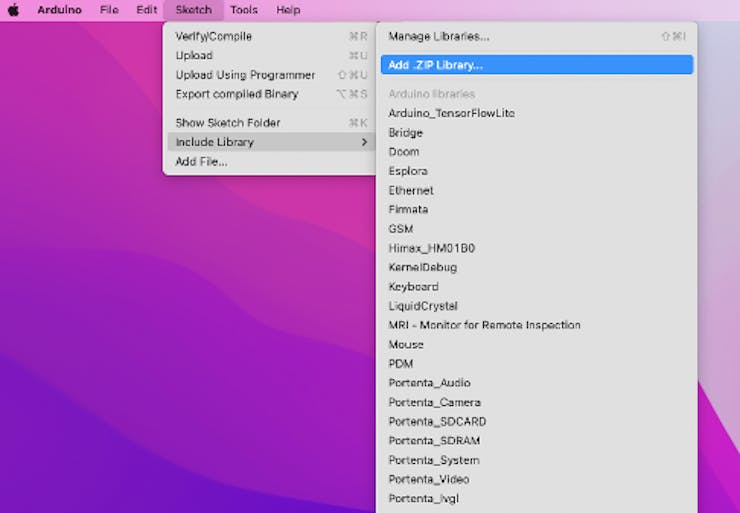Click Show Sketch Folder

coord(228,123)
